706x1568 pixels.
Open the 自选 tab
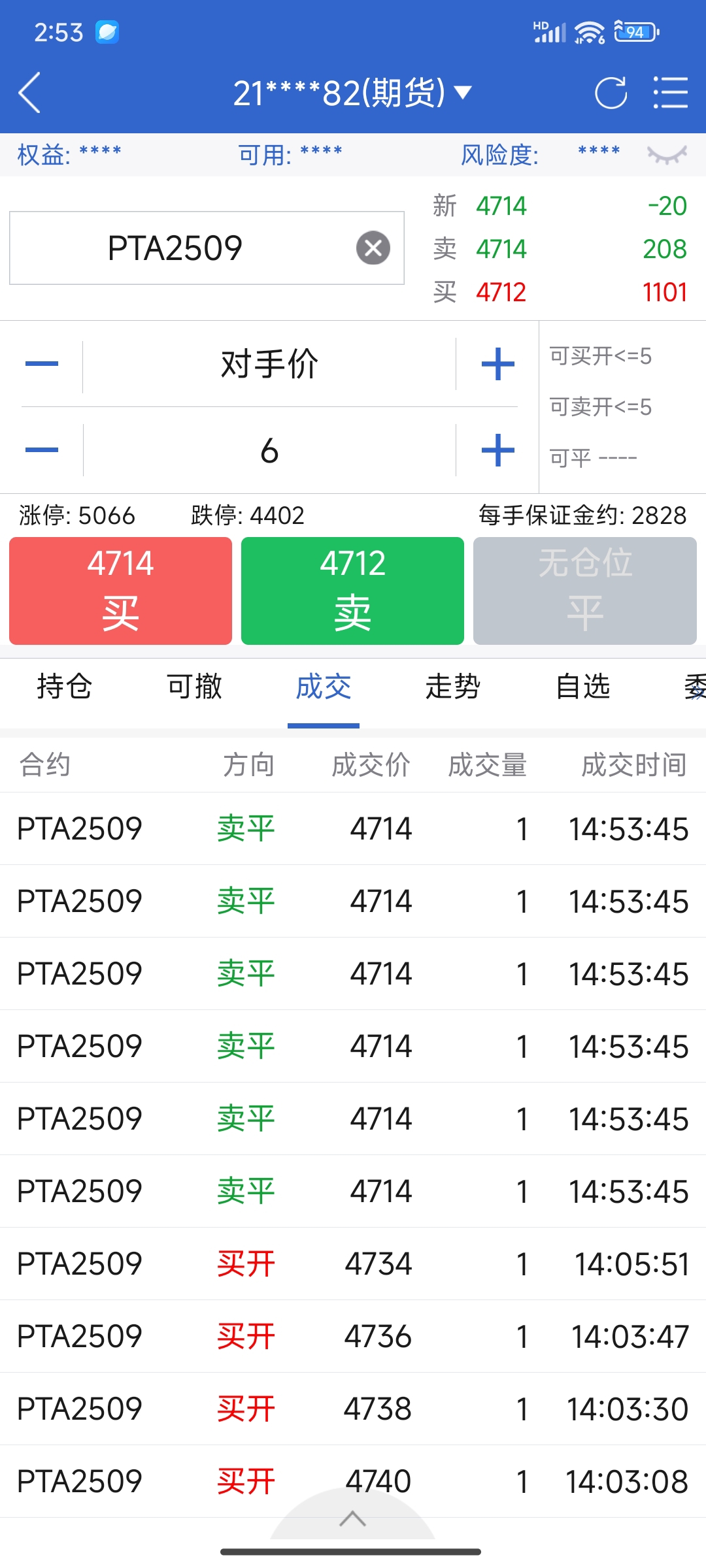coord(582,687)
